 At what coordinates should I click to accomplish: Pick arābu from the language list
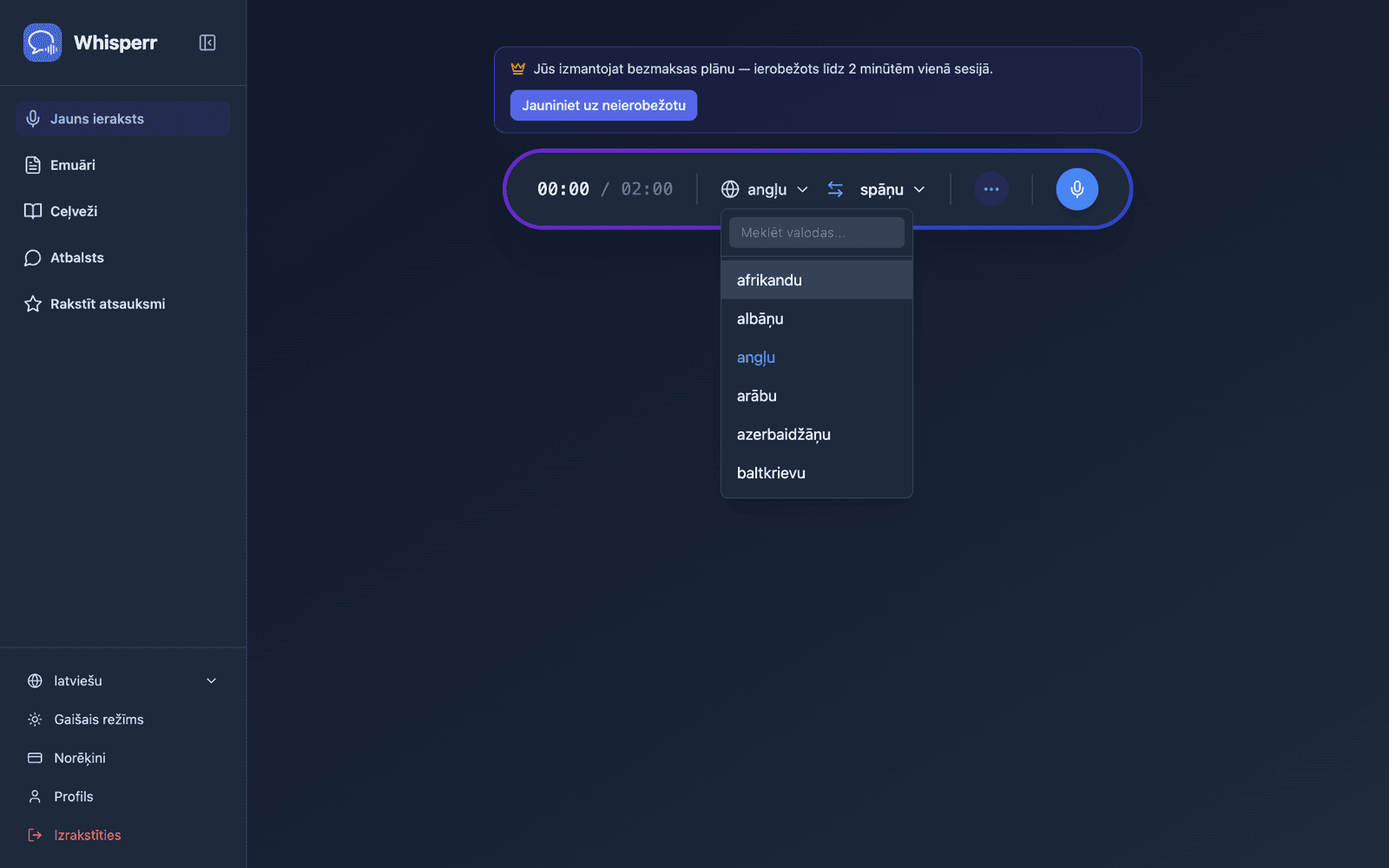(x=817, y=396)
